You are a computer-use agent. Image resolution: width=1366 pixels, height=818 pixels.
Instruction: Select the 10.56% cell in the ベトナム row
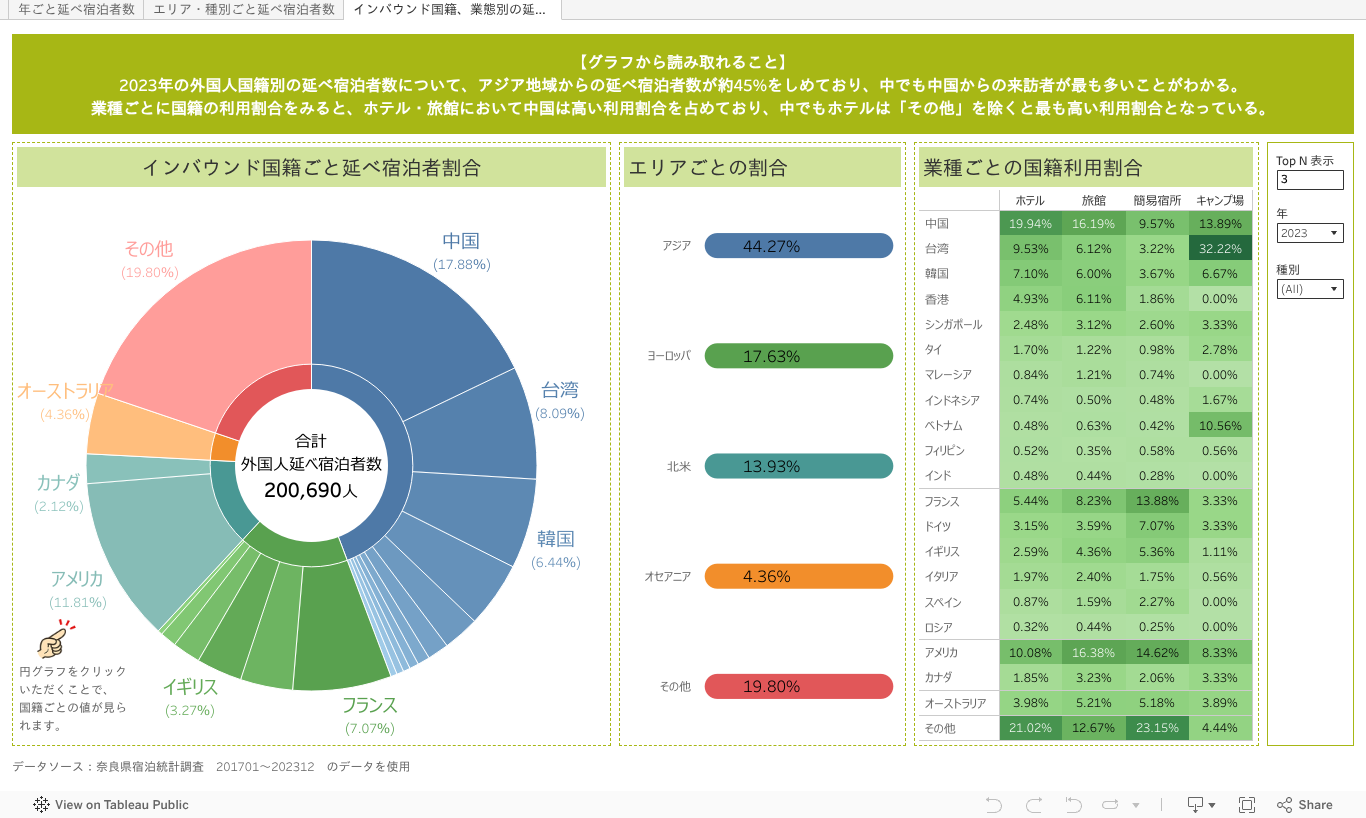[1220, 425]
